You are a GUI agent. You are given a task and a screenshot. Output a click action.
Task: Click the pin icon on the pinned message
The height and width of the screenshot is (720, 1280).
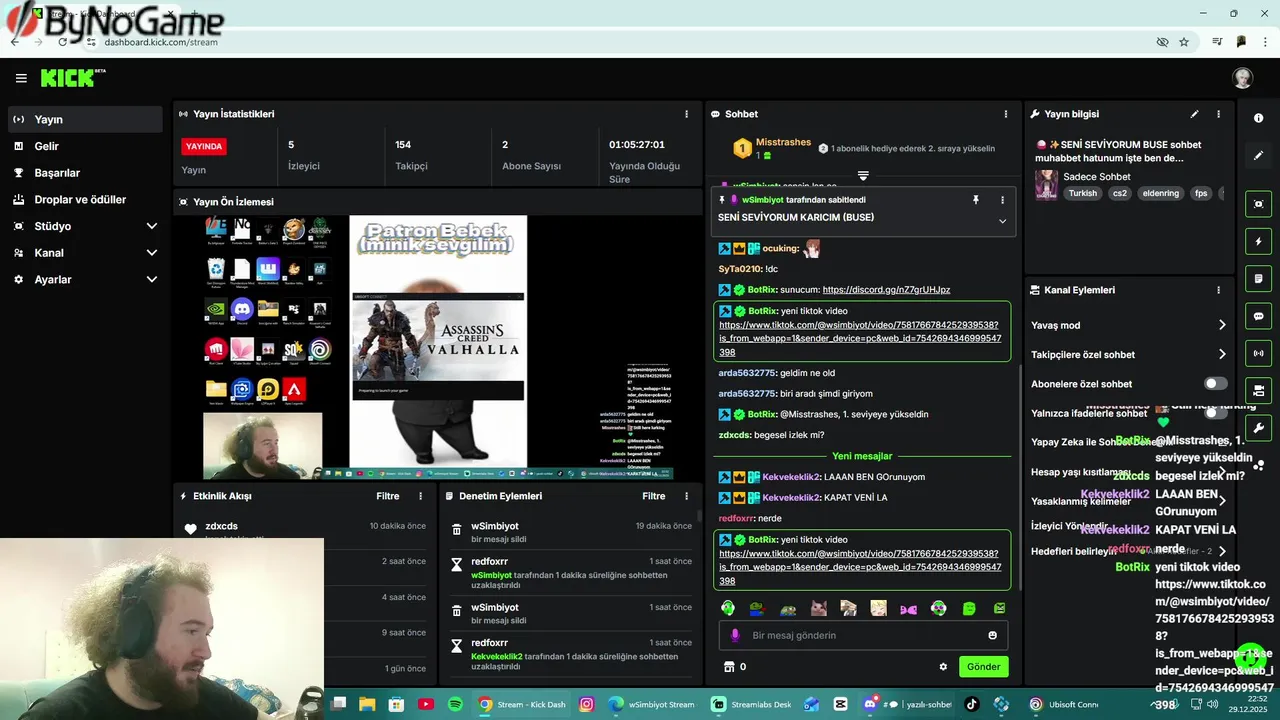(x=976, y=200)
